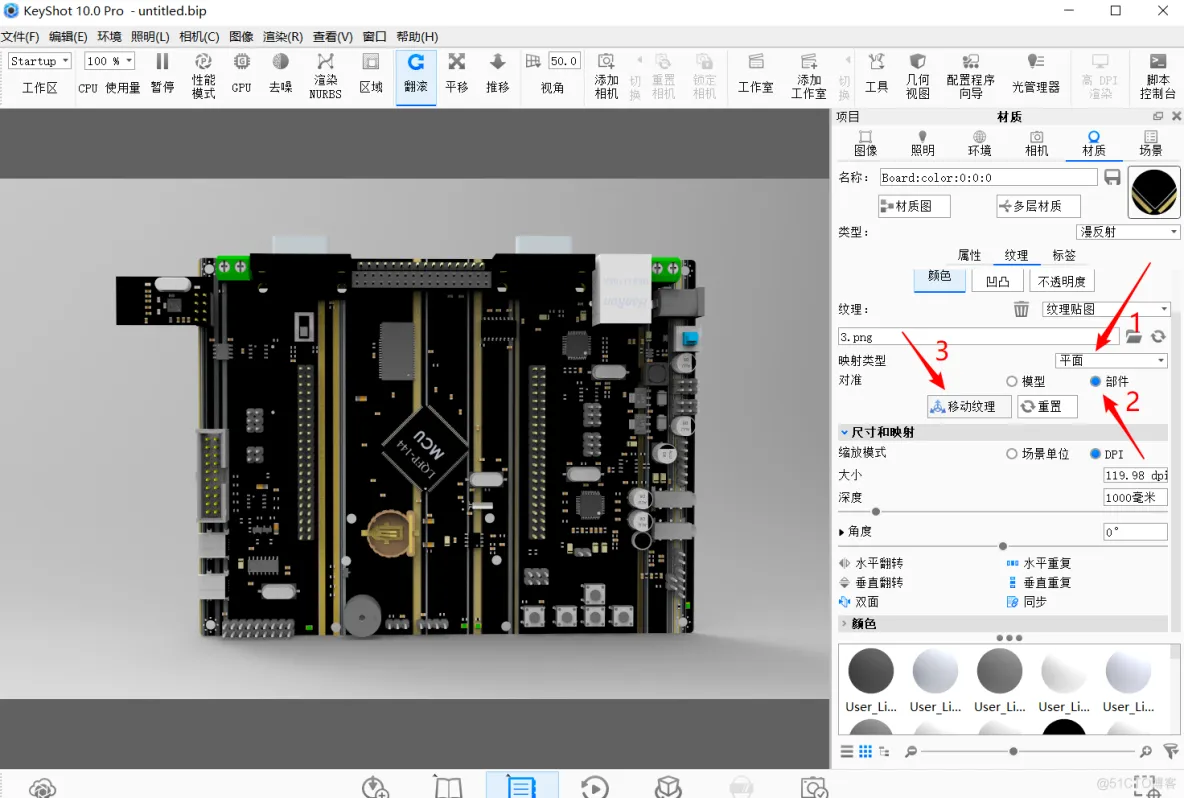Image resolution: width=1184 pixels, height=798 pixels.
Task: Toggle 垂直翻转 vertical flip
Action: click(871, 583)
